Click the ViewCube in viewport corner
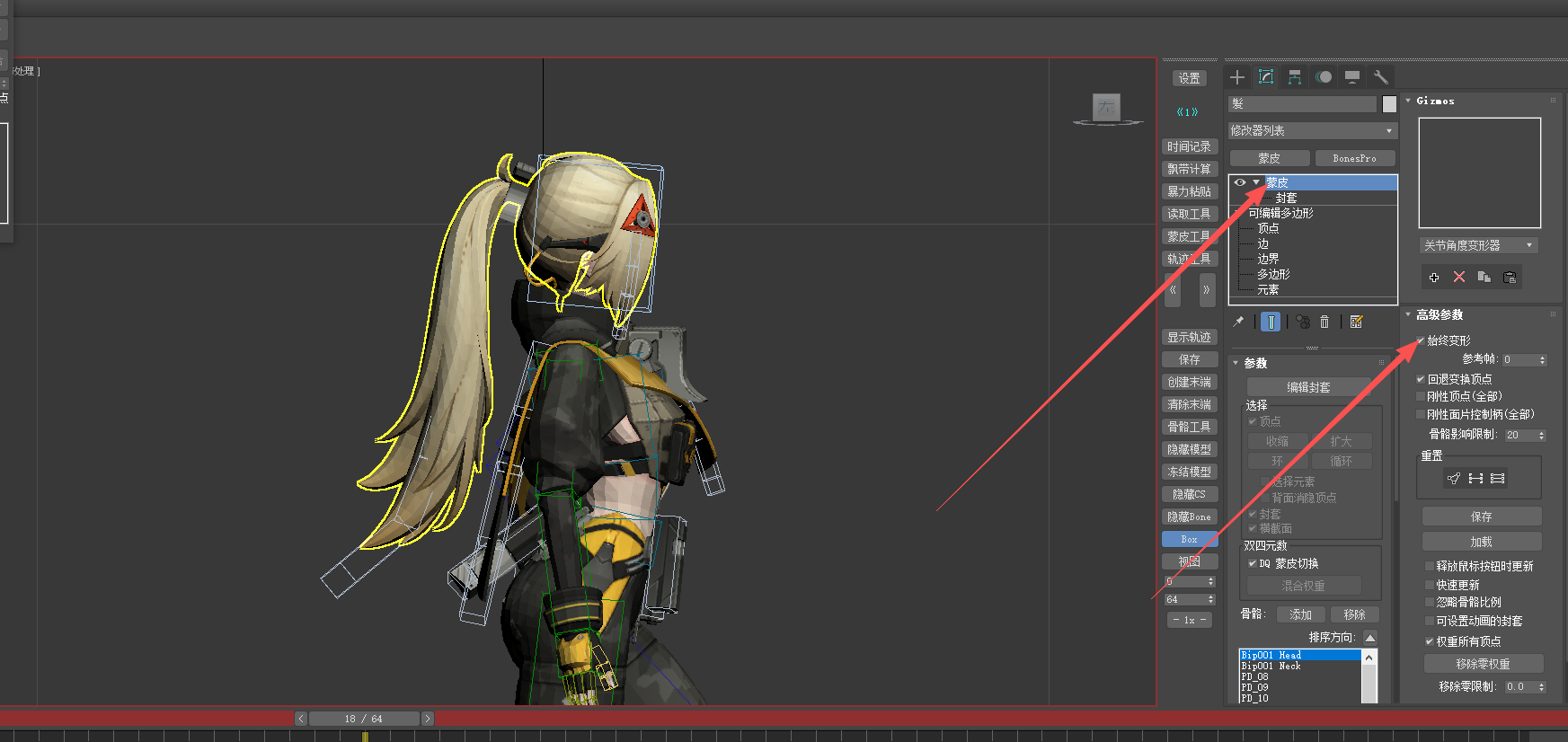Viewport: 1568px width, 742px height. tap(1107, 109)
